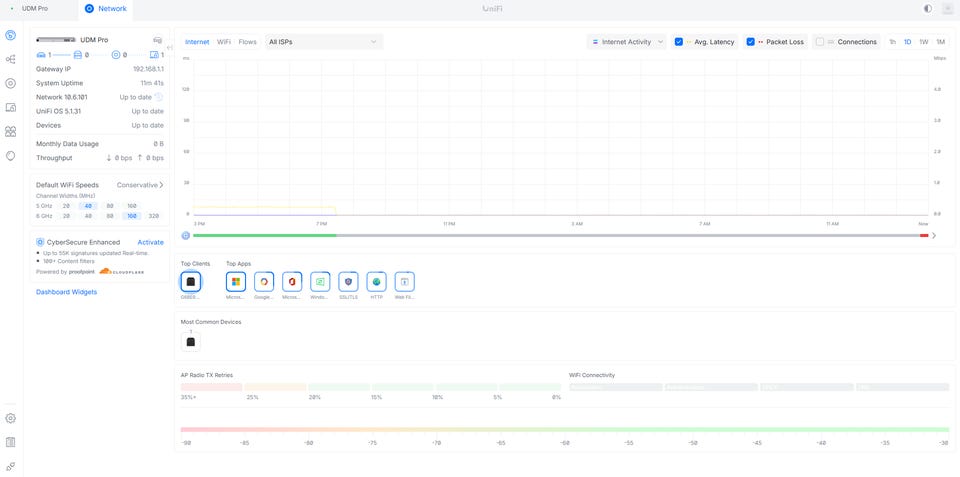Open the Security shield icon in the sidebar
This screenshot has width=960, height=477.
[10, 156]
